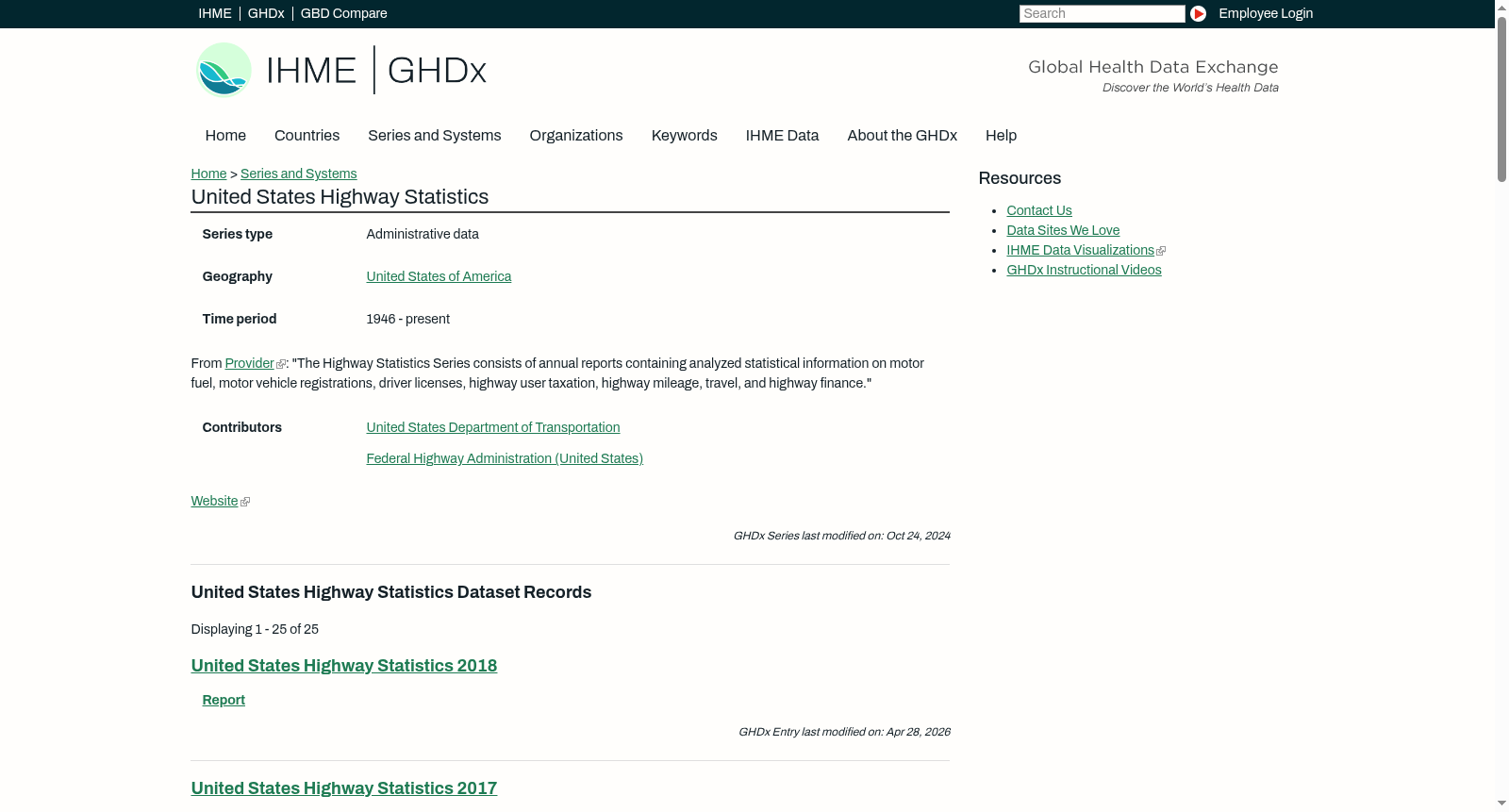The image size is (1509, 812).
Task: Open United States of America geography link
Action: pos(439,276)
